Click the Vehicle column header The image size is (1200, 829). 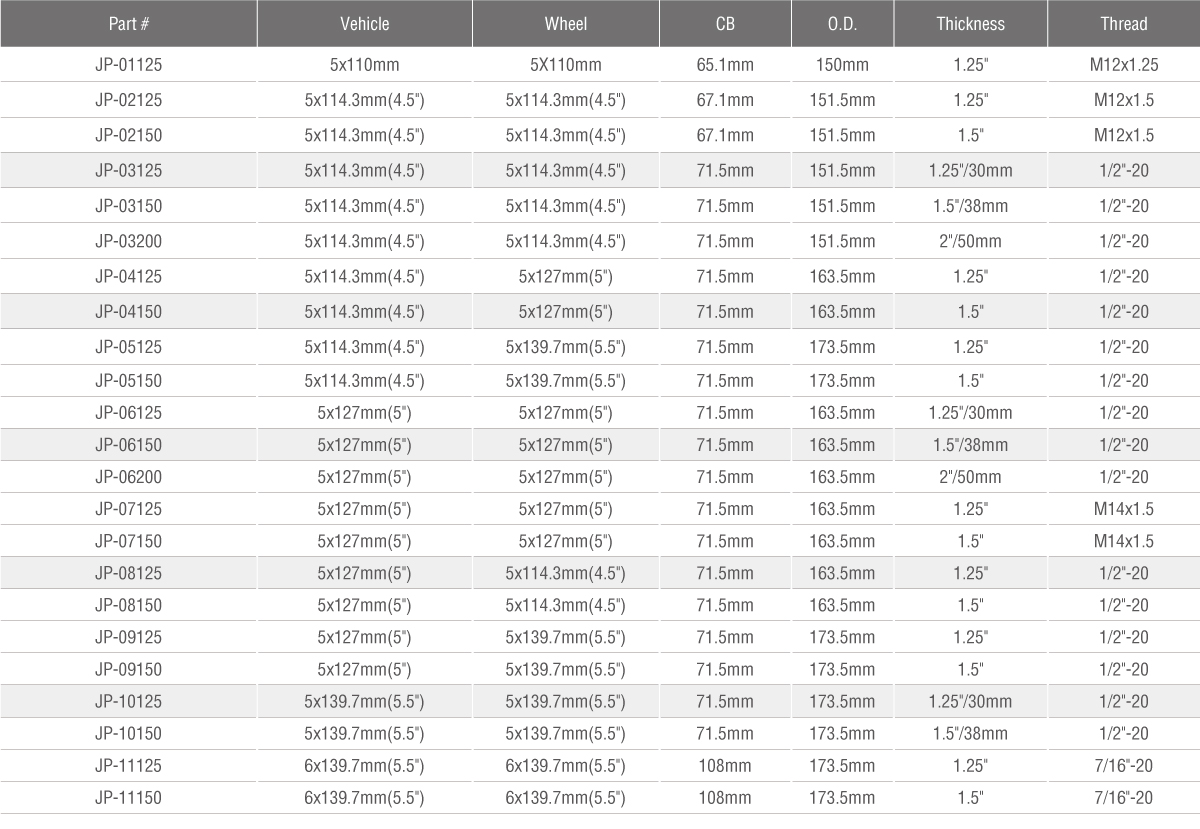365,24
